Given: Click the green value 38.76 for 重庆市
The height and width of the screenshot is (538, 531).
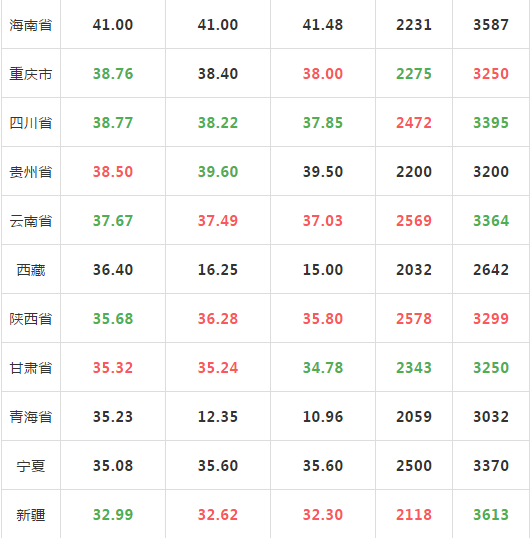Looking at the screenshot, I should [x=113, y=74].
